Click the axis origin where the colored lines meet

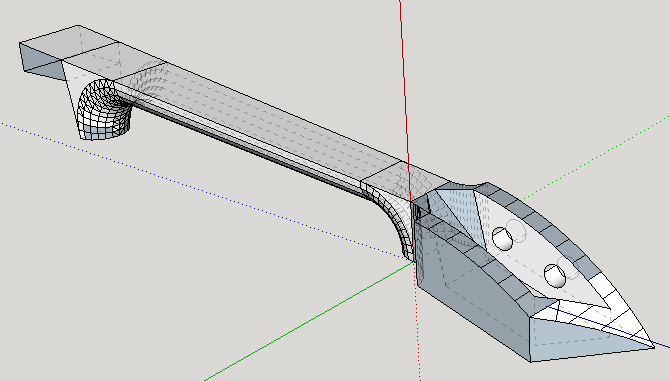point(414,261)
